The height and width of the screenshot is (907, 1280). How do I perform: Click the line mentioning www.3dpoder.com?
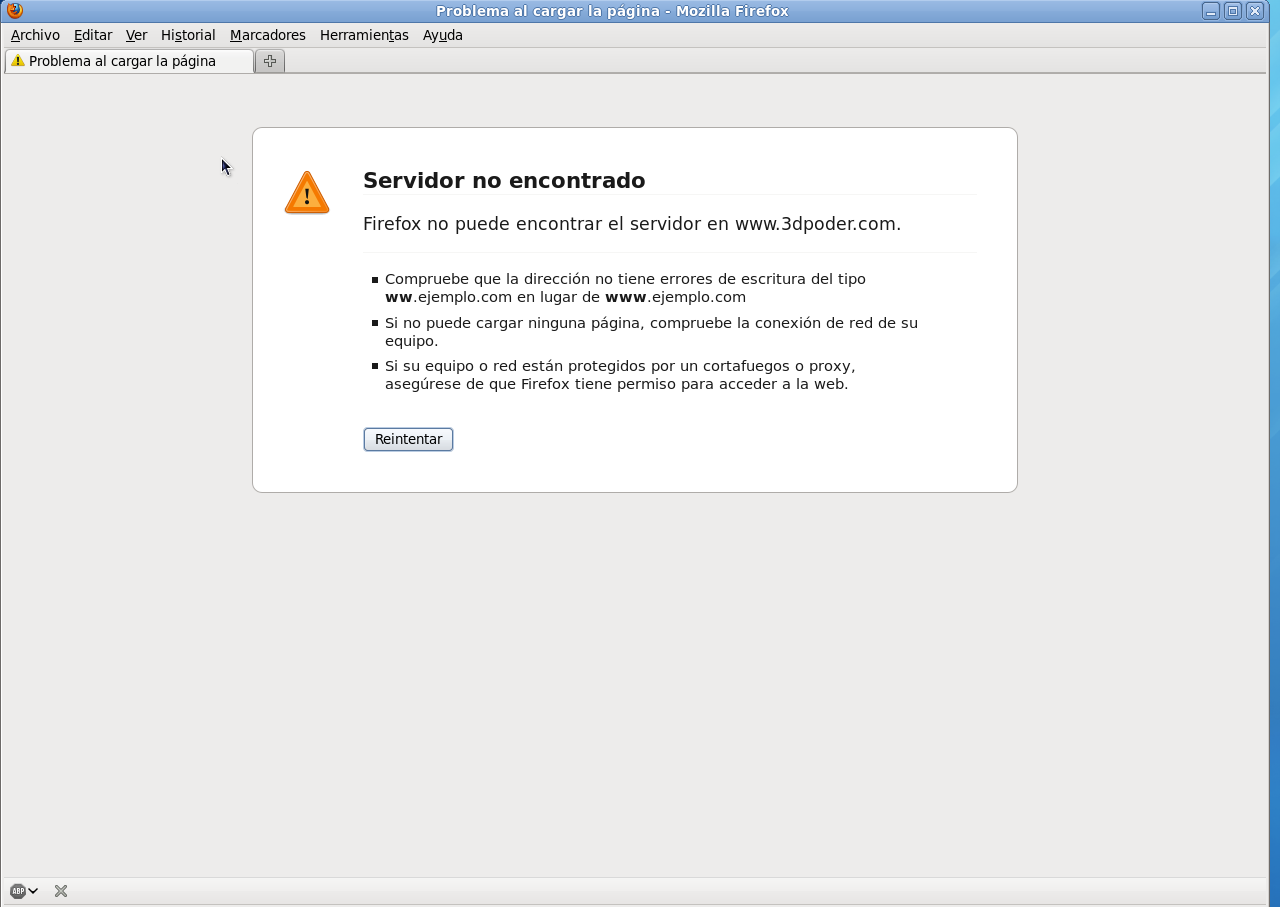point(632,224)
